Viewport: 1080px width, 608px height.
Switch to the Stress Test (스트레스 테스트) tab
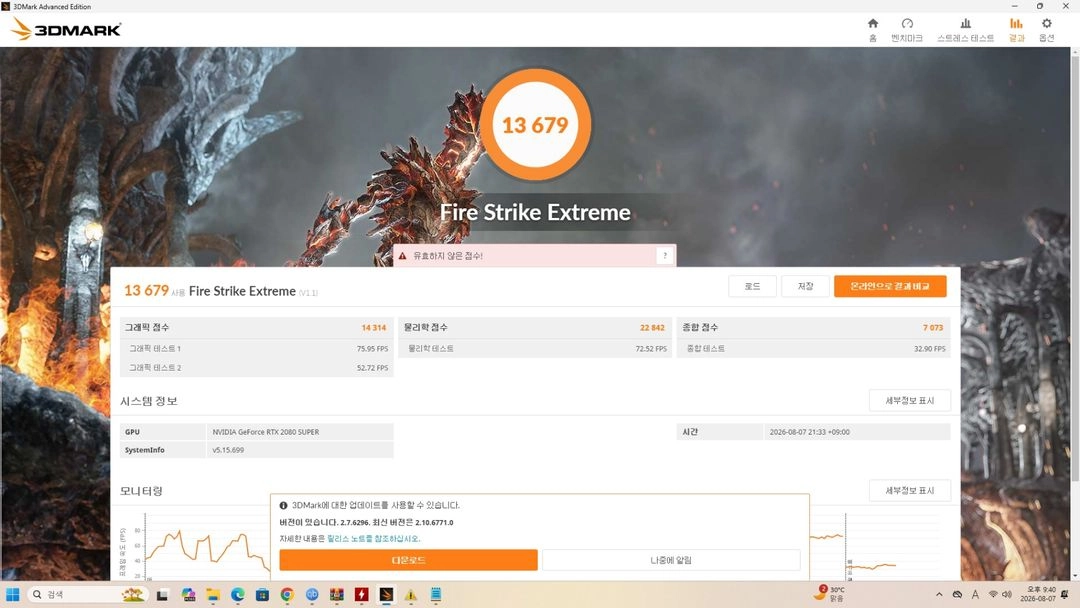(965, 30)
